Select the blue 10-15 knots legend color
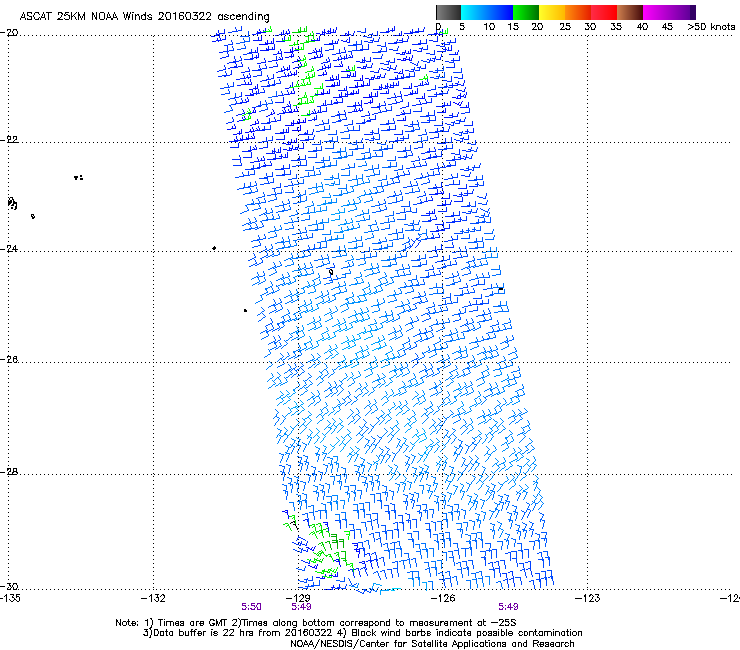The width and height of the screenshot is (740, 650). click(x=500, y=12)
